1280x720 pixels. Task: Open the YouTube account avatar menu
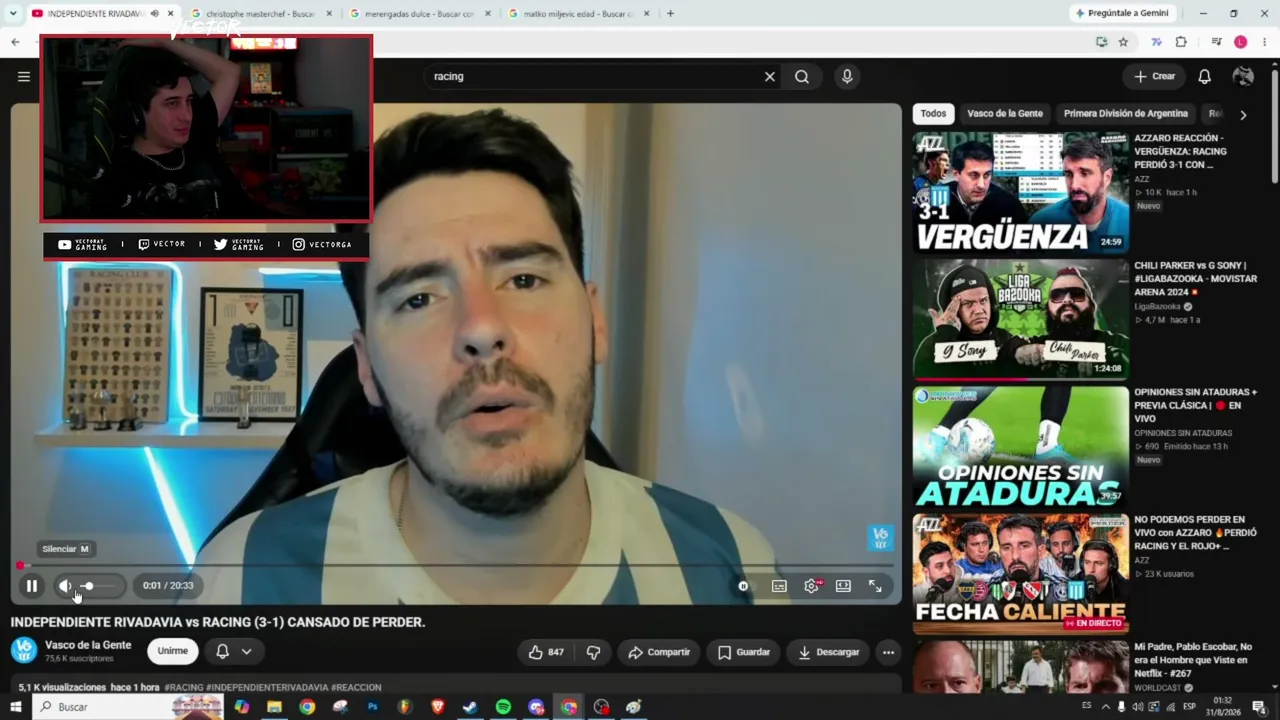(x=1243, y=76)
